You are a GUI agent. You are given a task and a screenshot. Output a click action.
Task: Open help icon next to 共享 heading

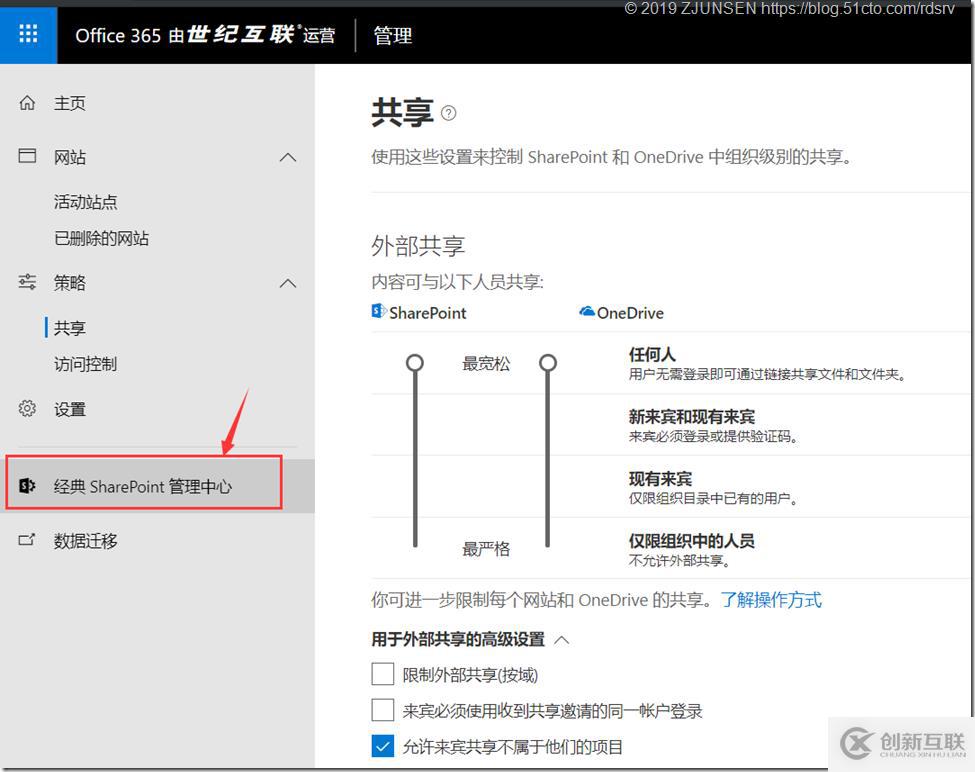pos(448,113)
